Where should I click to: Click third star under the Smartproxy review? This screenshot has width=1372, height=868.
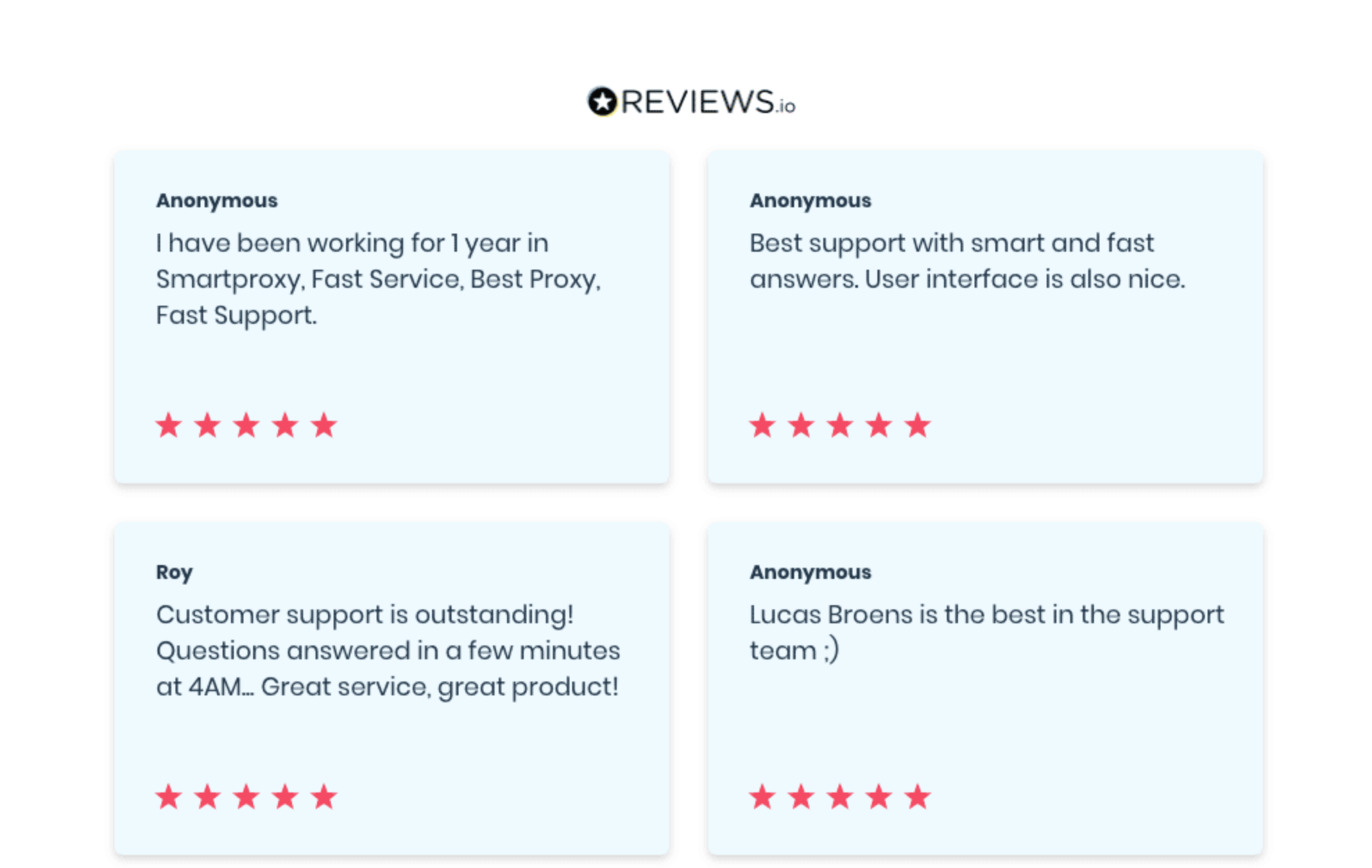click(x=246, y=425)
